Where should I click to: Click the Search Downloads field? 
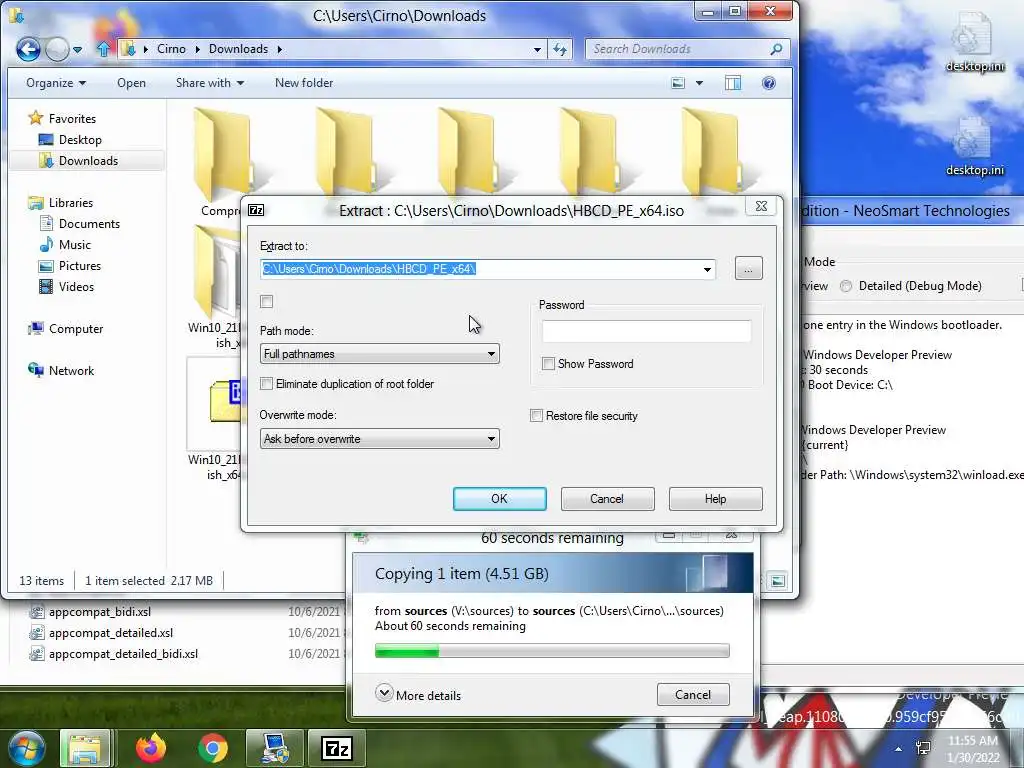point(679,49)
